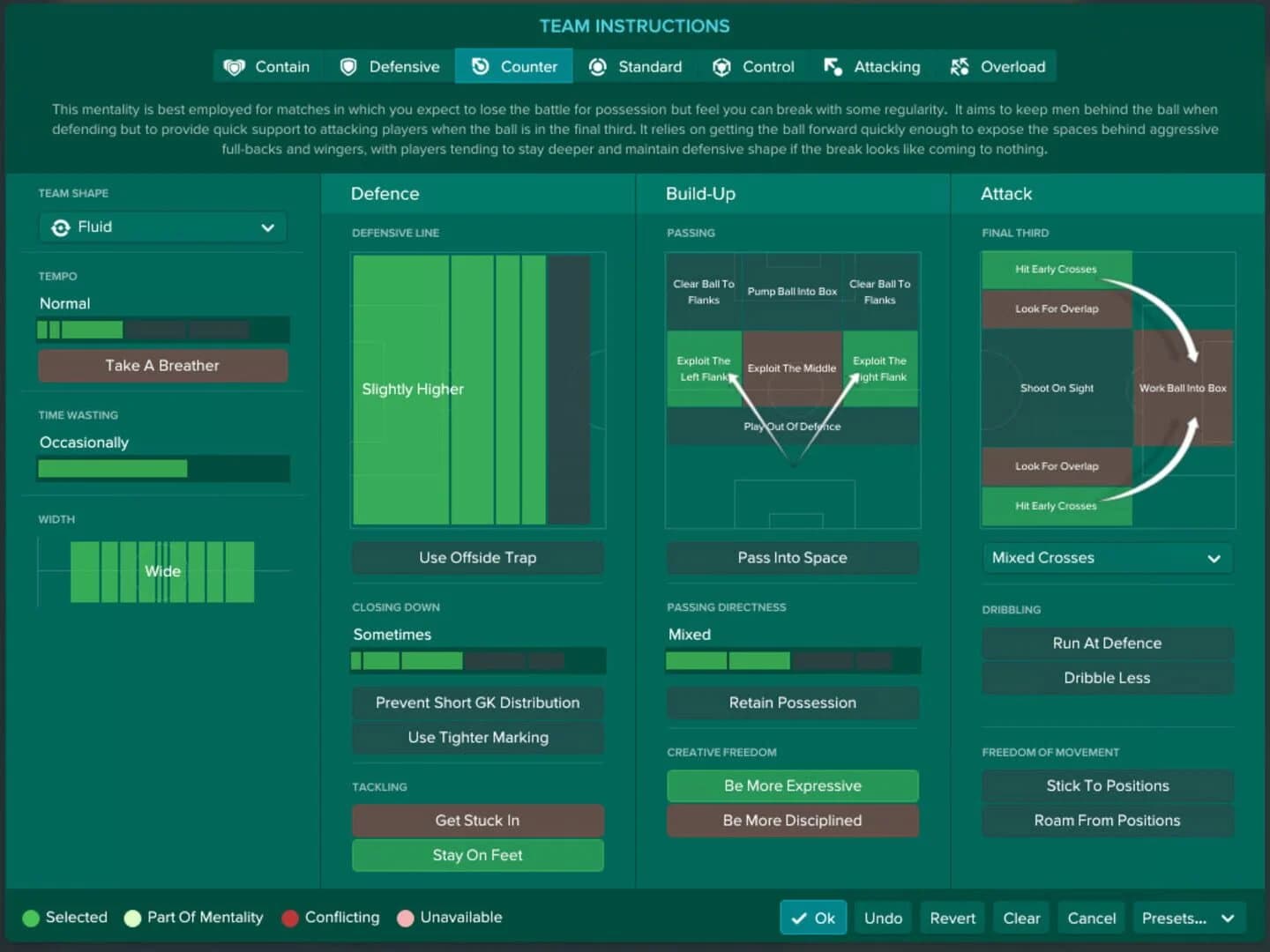1270x952 pixels.
Task: Click the Attacking arrow icon
Action: pyautogui.click(x=832, y=66)
